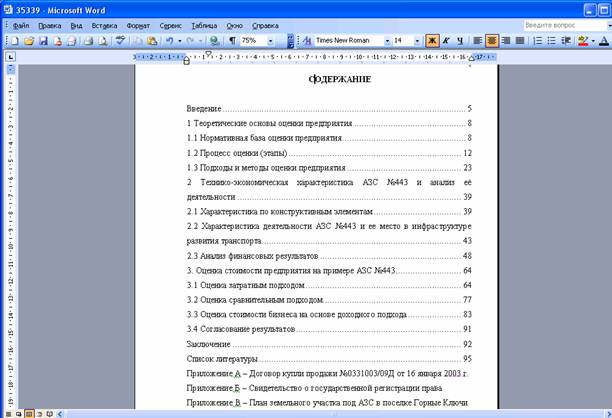612x418 pixels.
Task: Click the right indent ruler marker
Action: pyautogui.click(x=471, y=59)
